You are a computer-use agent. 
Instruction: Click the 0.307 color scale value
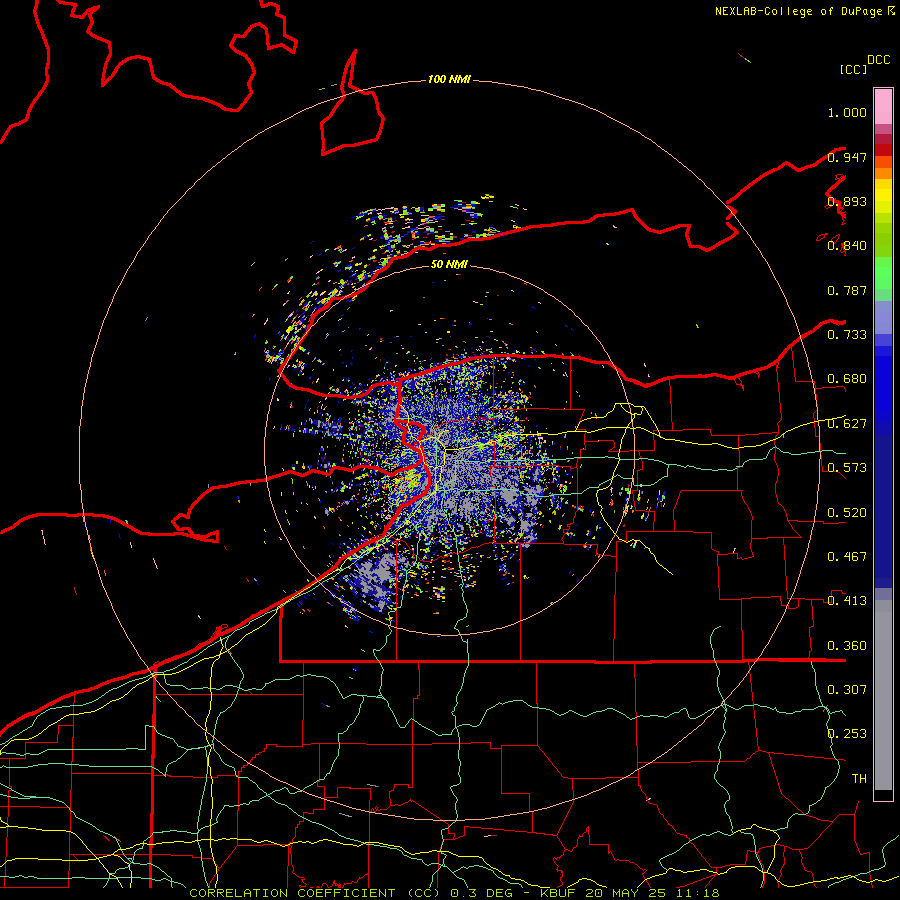tap(847, 690)
